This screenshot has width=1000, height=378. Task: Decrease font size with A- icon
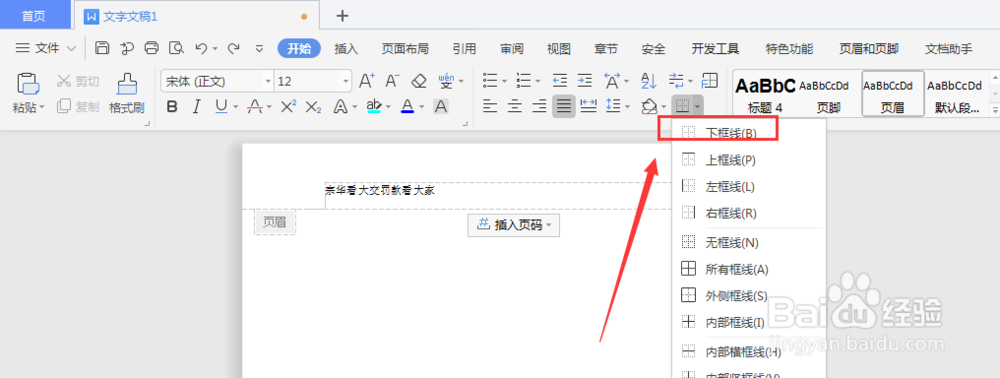tap(392, 81)
